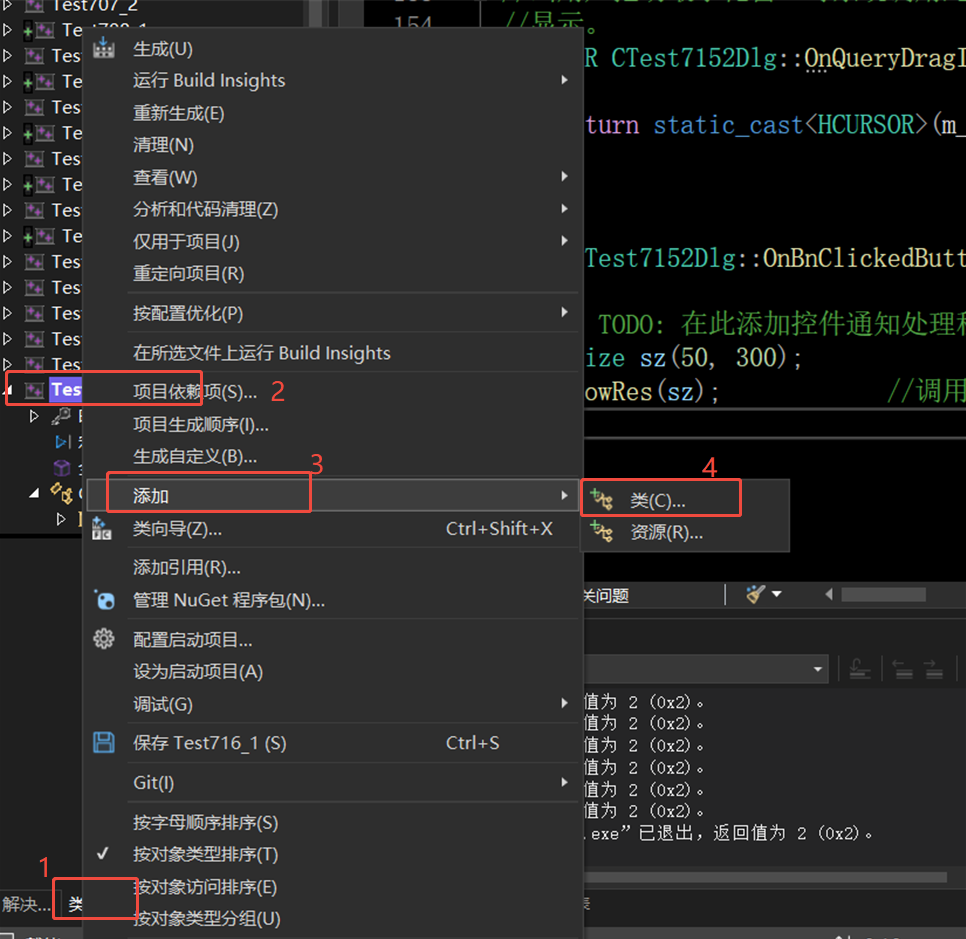Expand the 按配置优化(P) submenu arrow

coord(564,312)
